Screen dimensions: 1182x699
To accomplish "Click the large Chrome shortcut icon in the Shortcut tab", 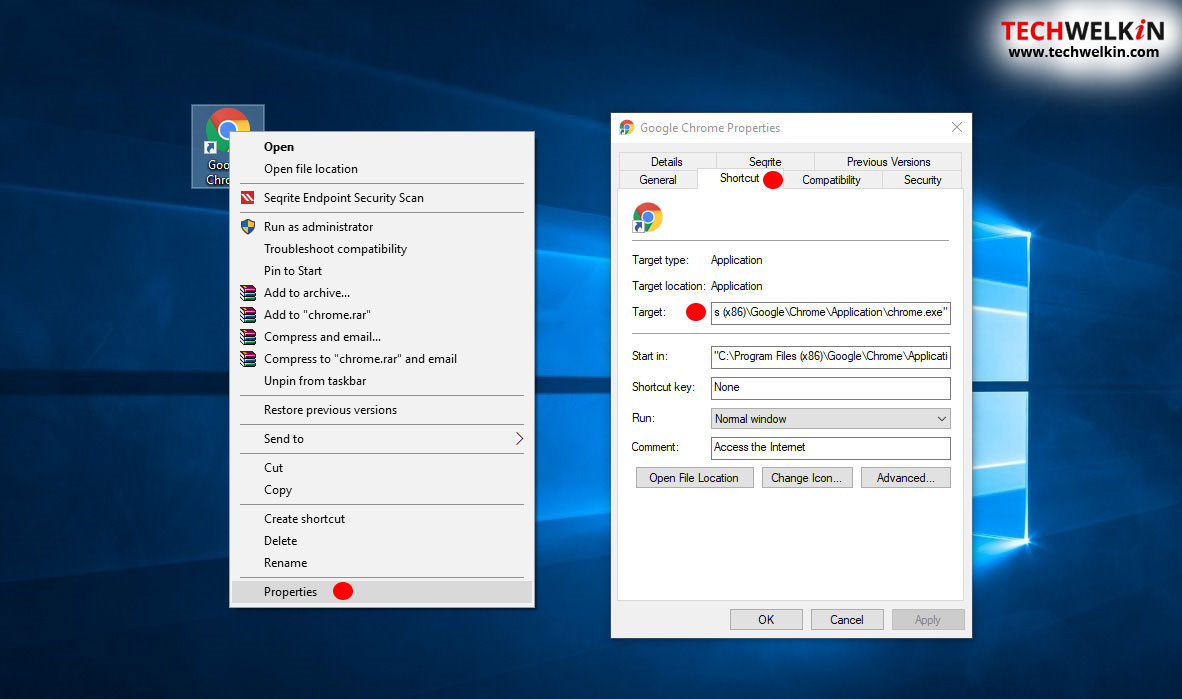I will (x=648, y=217).
